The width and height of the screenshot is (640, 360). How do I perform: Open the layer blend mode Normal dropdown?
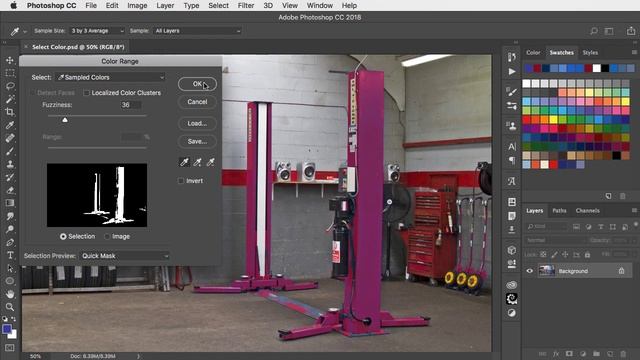click(556, 240)
